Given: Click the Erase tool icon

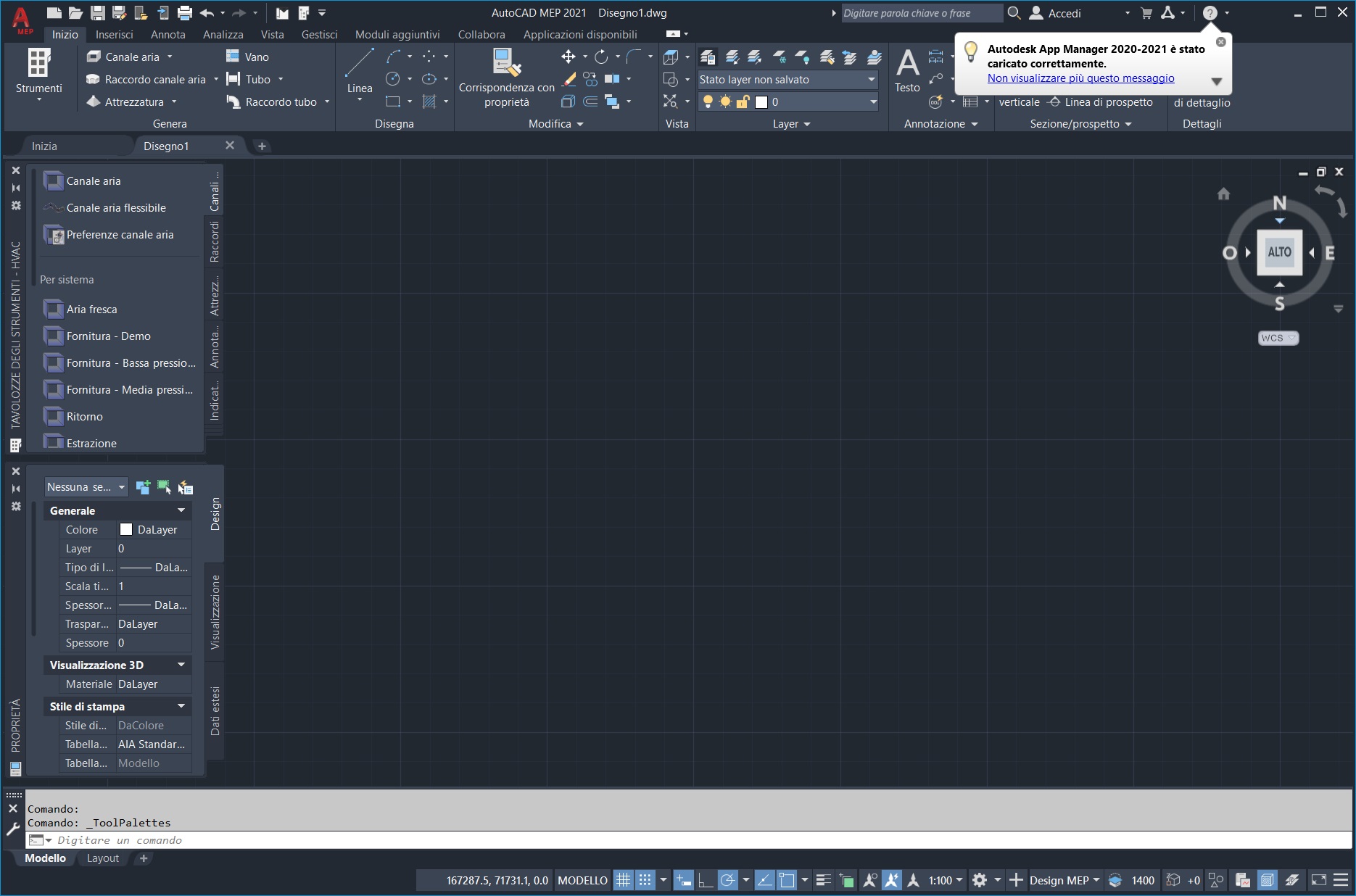Looking at the screenshot, I should pos(569,79).
